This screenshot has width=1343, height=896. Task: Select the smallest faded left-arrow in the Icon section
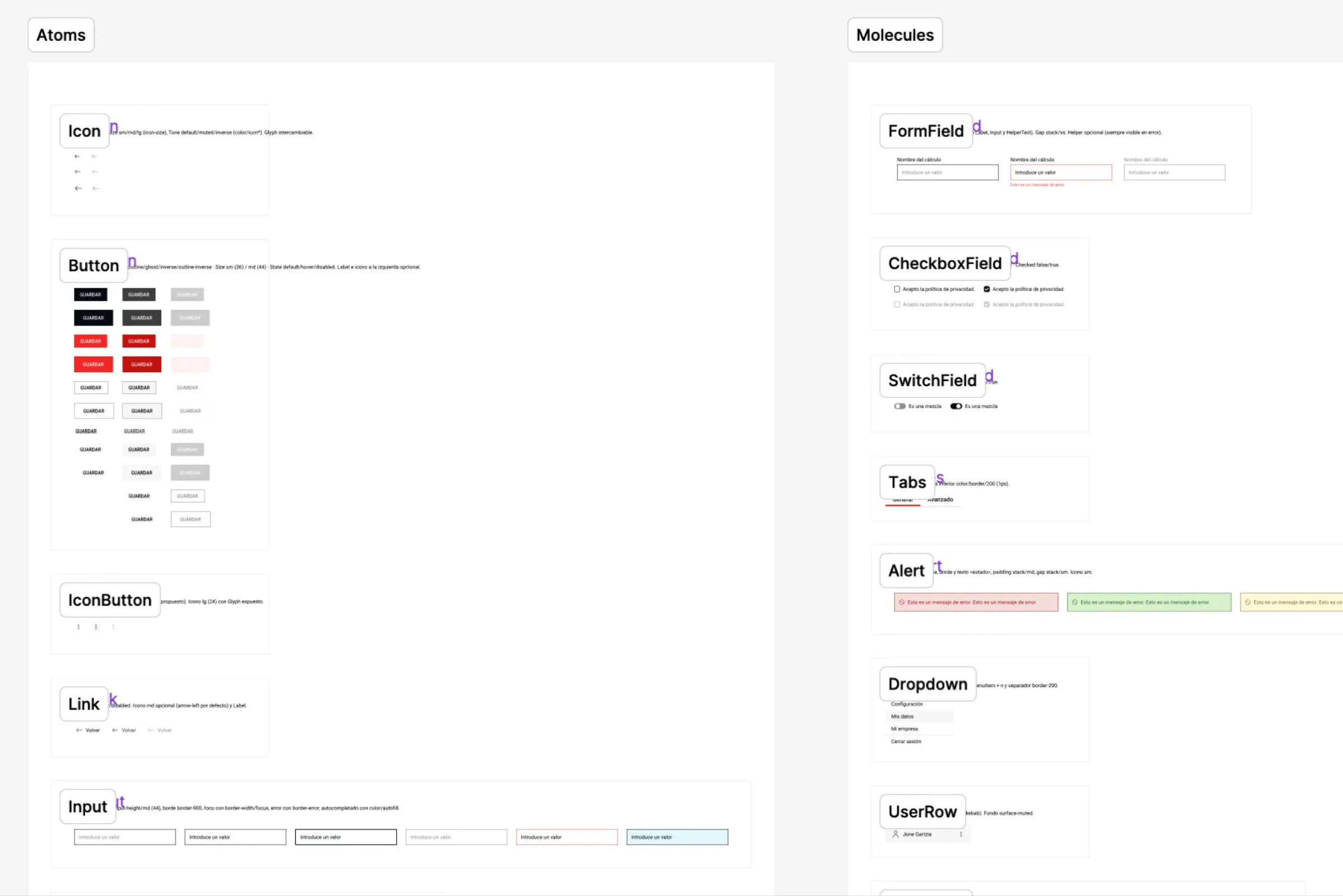pos(94,156)
